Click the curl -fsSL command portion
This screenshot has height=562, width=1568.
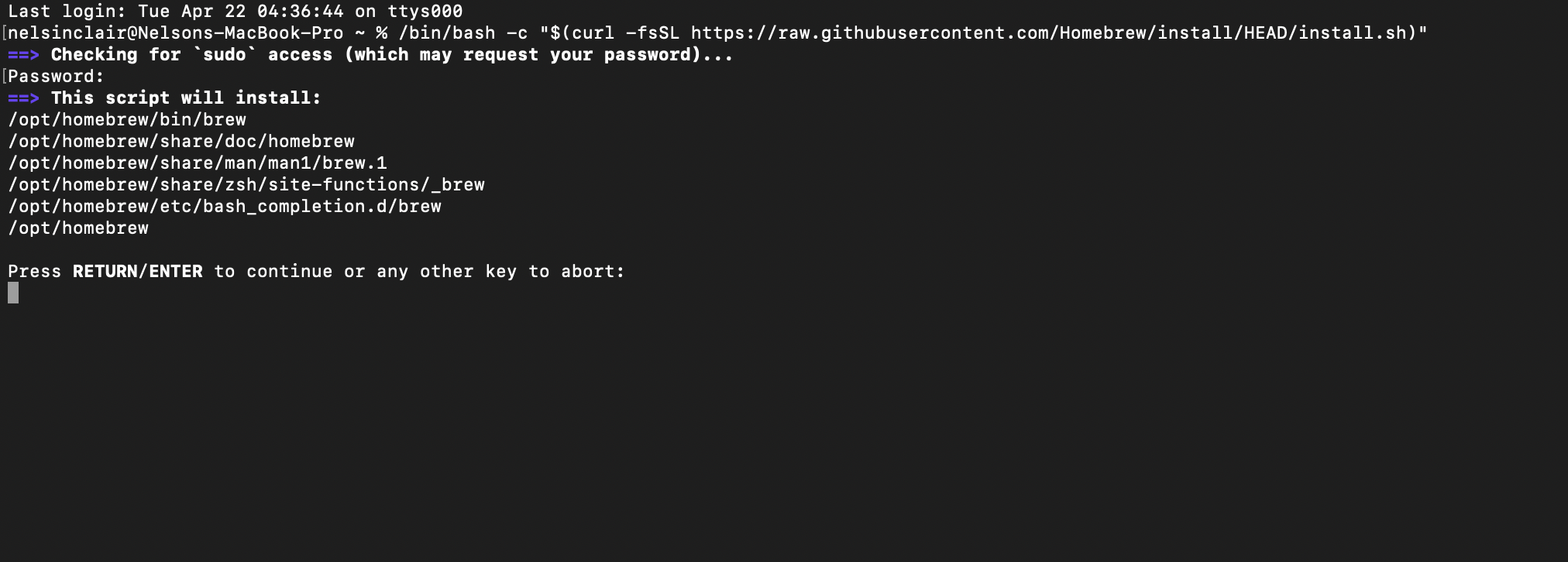[x=626, y=33]
